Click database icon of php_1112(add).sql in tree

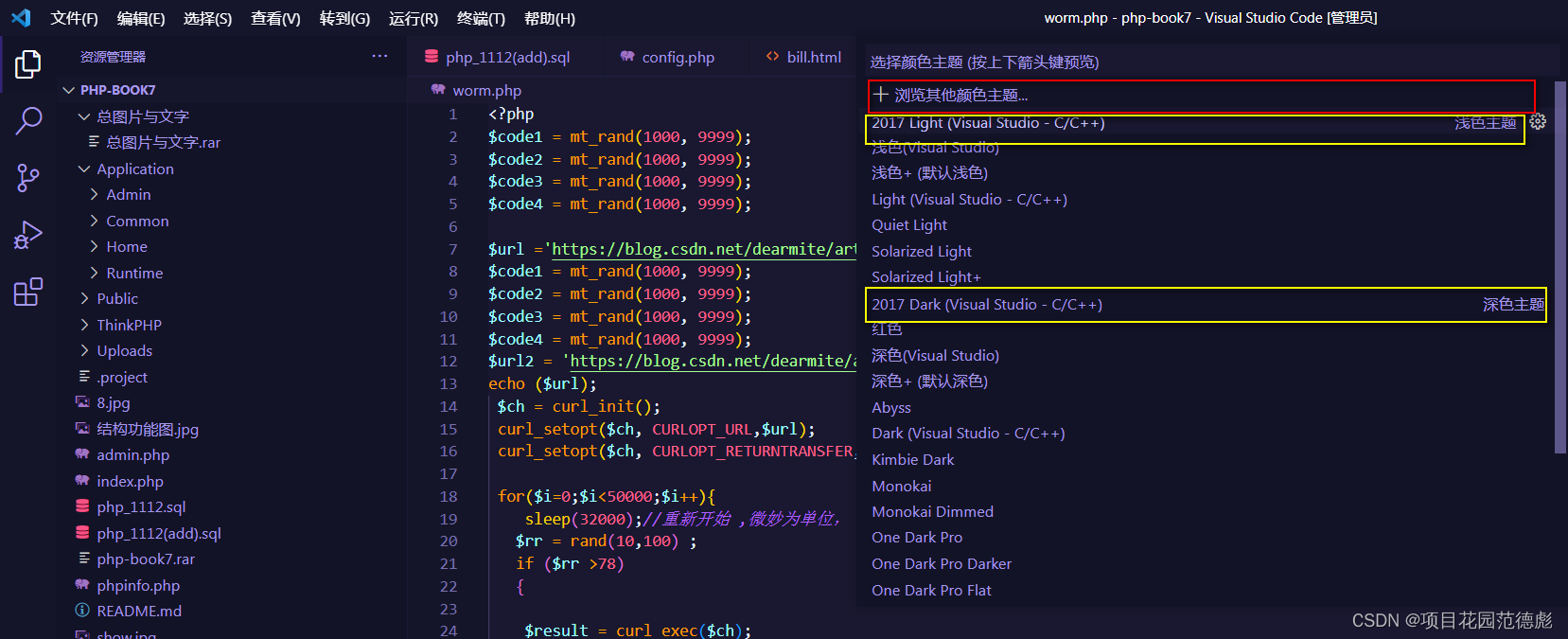point(83,533)
